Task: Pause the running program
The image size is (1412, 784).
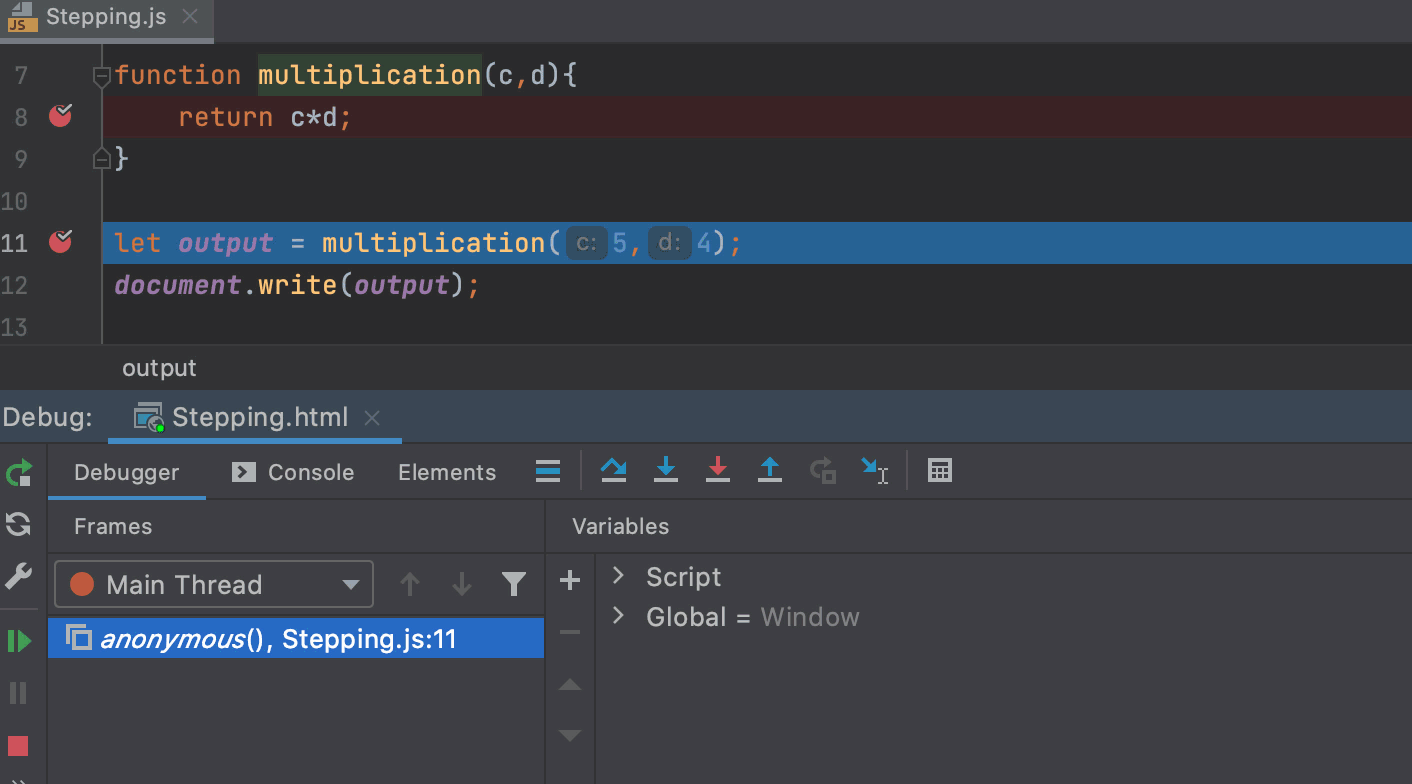Action: 19,692
